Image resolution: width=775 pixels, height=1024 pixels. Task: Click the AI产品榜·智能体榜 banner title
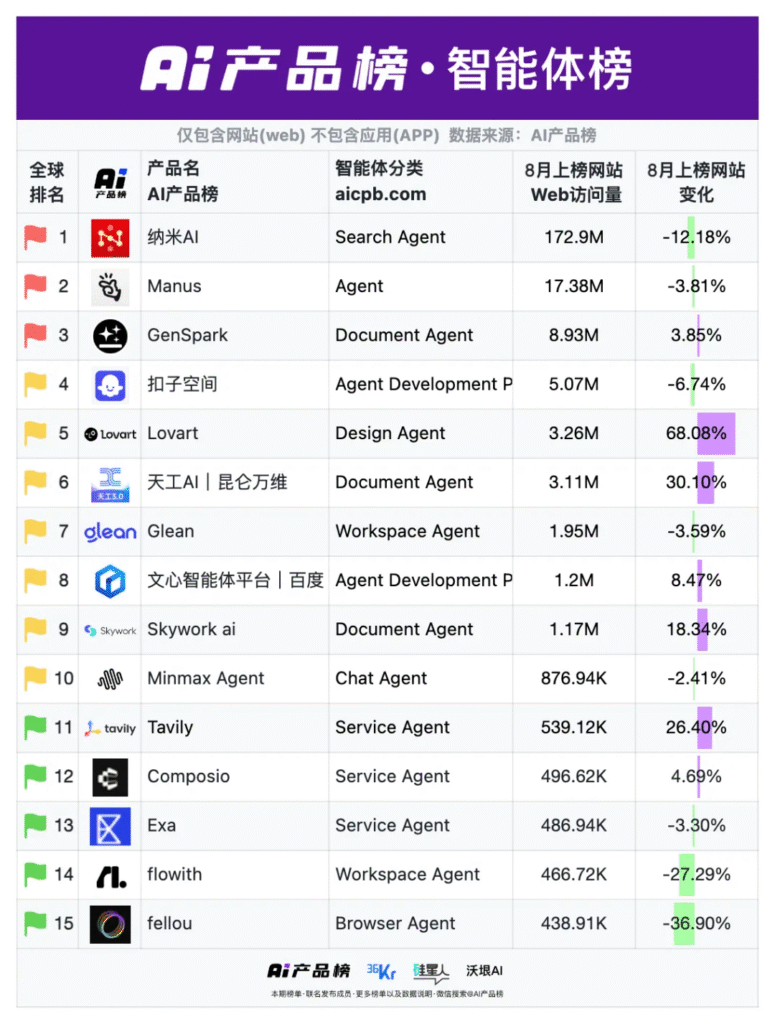coord(387,68)
